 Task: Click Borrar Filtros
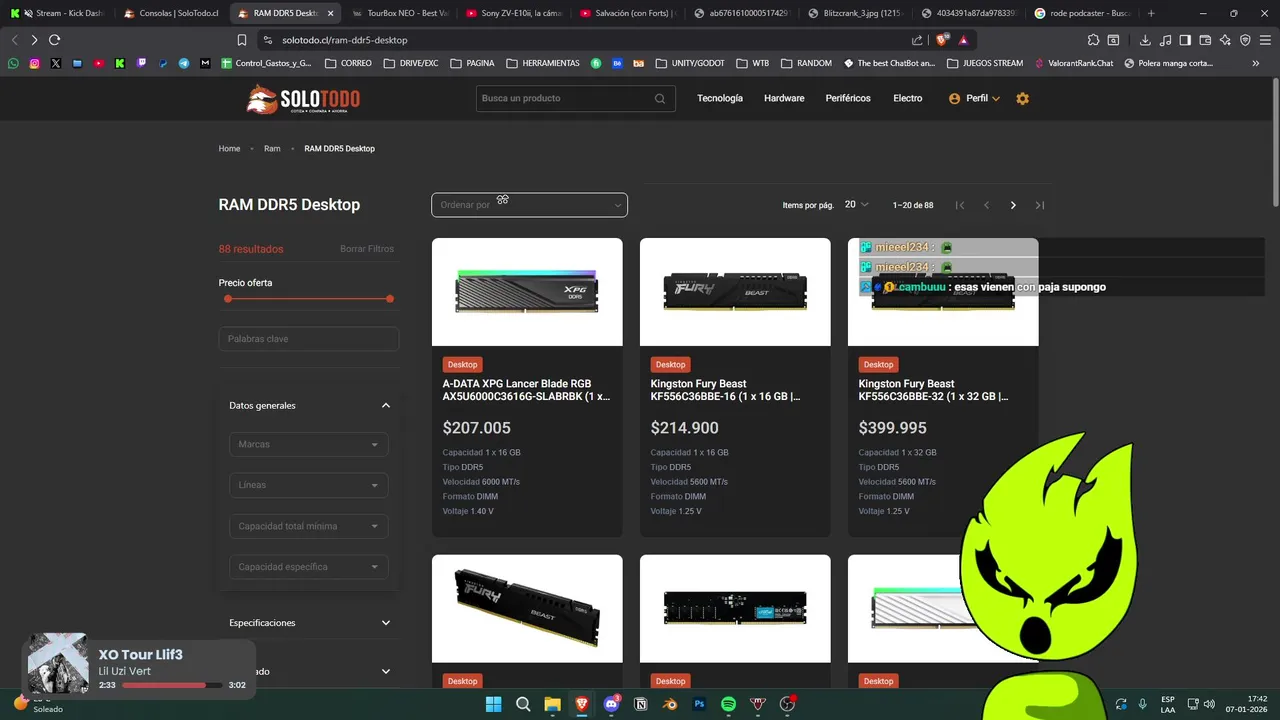click(367, 249)
